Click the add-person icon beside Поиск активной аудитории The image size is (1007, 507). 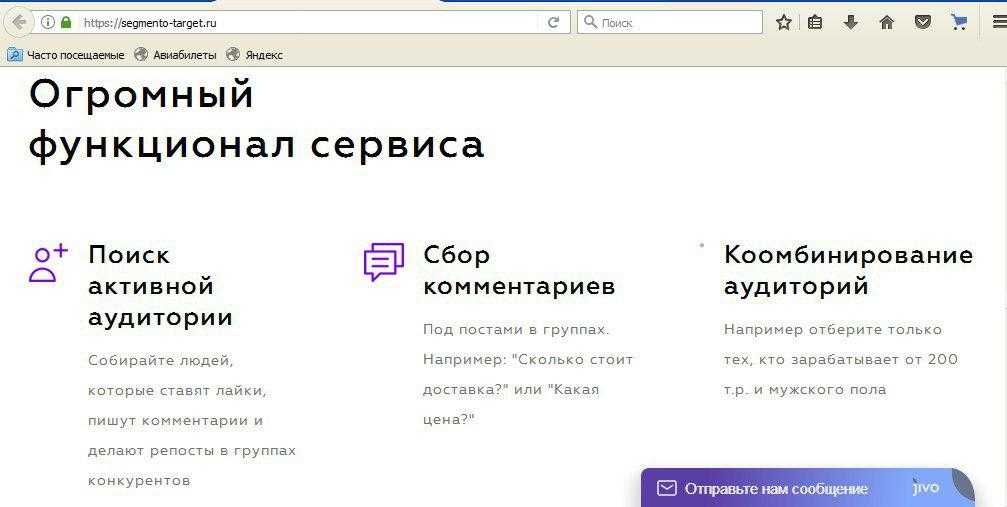[x=48, y=263]
